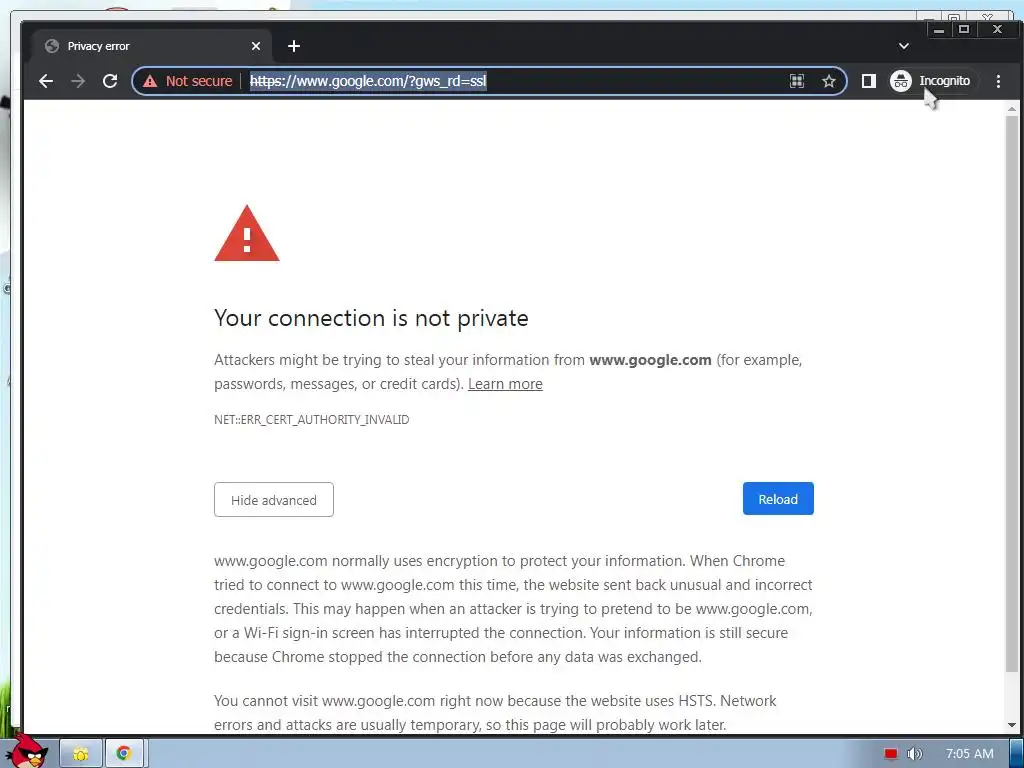This screenshot has width=1024, height=768.
Task: Reload the page via toolbar refresh icon
Action: (110, 81)
